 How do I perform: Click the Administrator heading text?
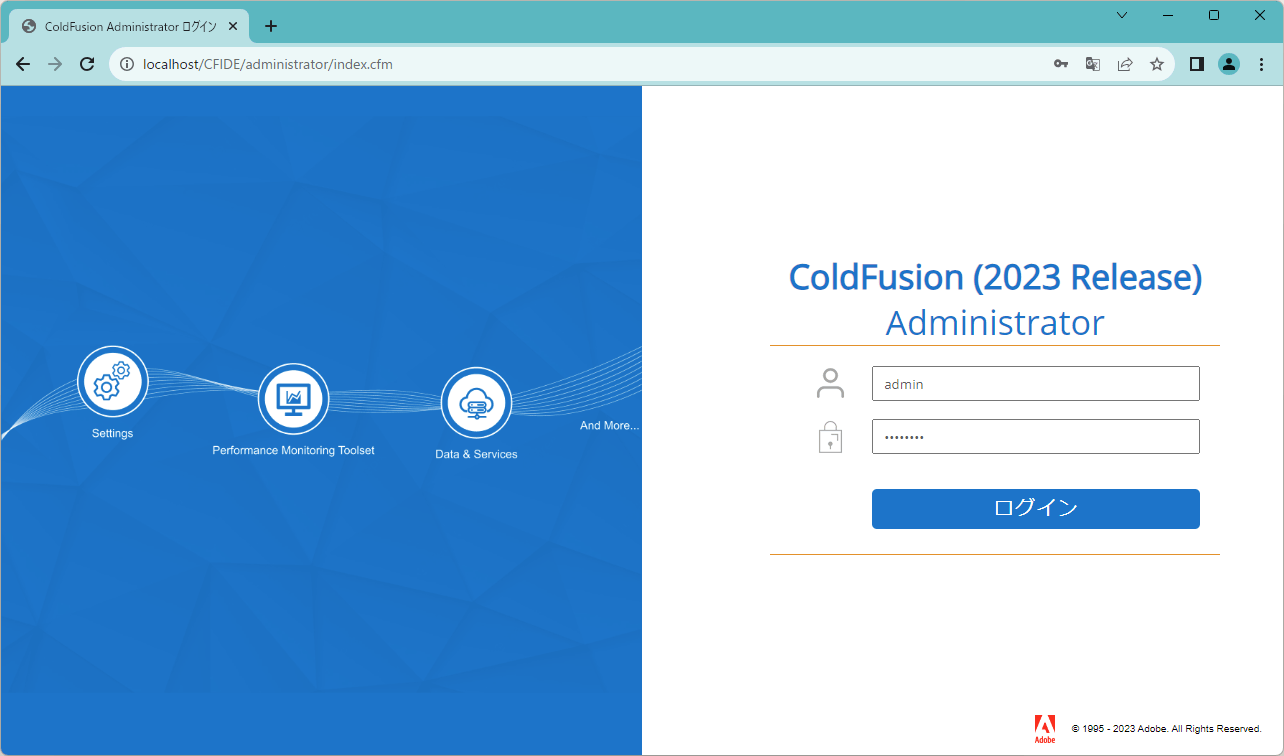pos(995,323)
